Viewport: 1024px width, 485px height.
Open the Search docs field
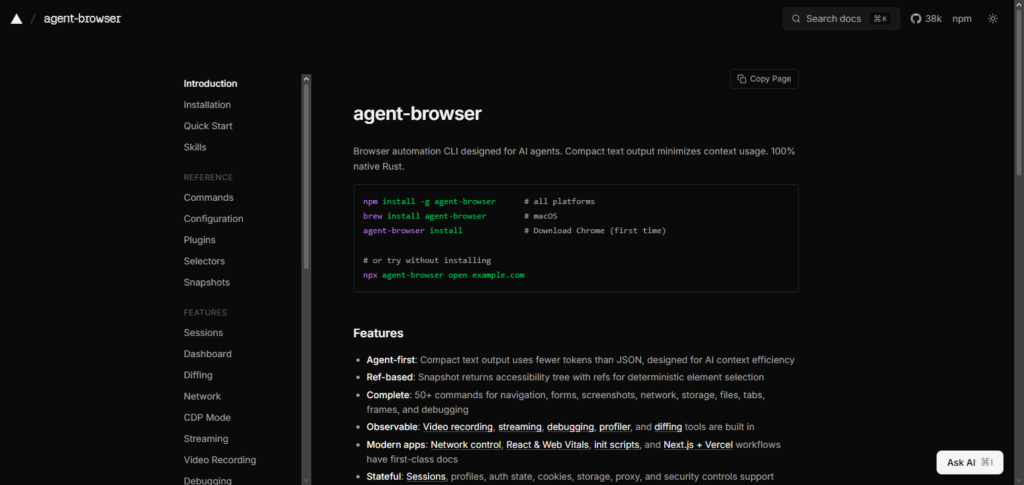tap(841, 19)
